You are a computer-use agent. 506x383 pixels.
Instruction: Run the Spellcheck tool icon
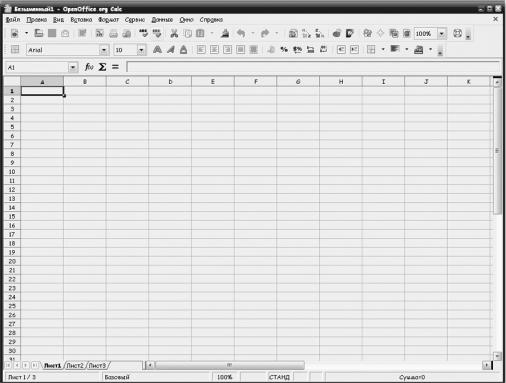pos(143,33)
